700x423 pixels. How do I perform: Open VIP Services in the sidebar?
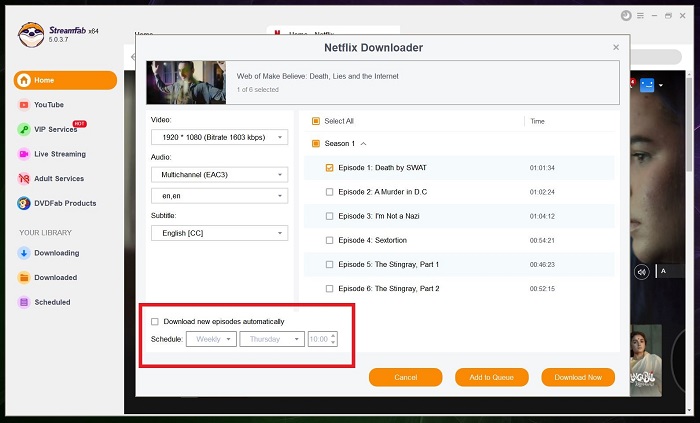(x=55, y=129)
